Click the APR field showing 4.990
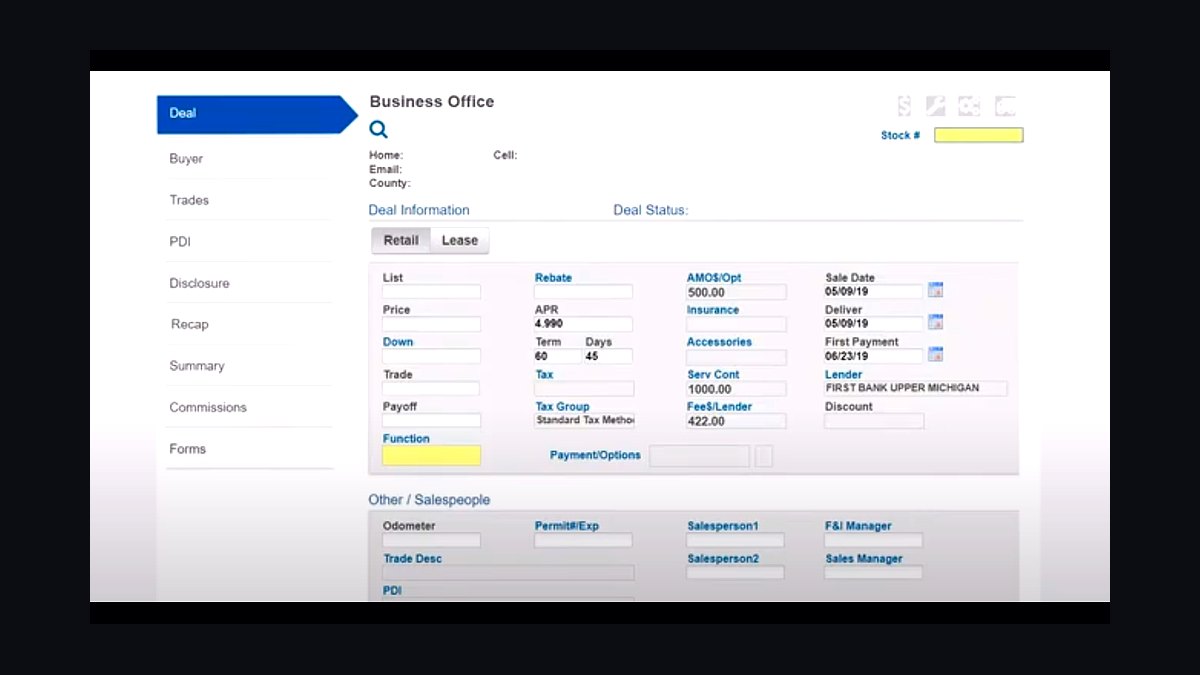 point(584,324)
